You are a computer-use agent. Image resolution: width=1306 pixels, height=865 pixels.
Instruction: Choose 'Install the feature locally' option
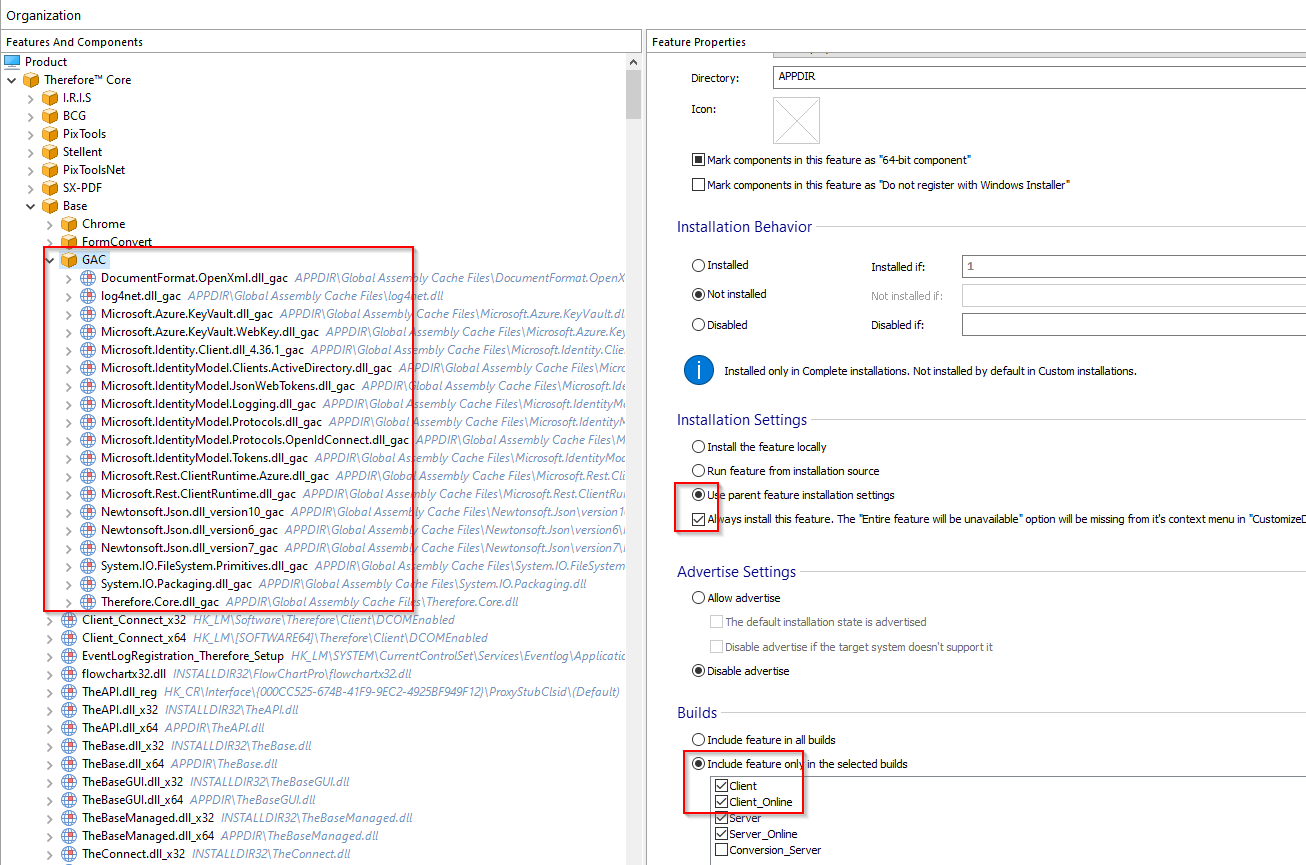[x=698, y=447]
